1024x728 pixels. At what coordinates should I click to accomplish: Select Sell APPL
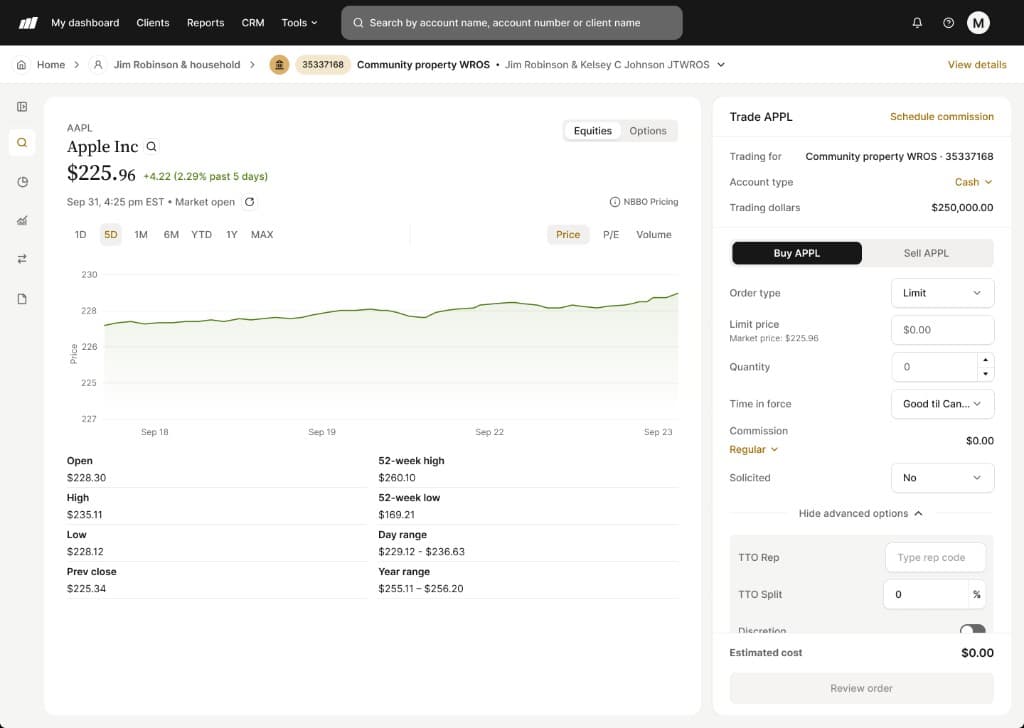(926, 253)
